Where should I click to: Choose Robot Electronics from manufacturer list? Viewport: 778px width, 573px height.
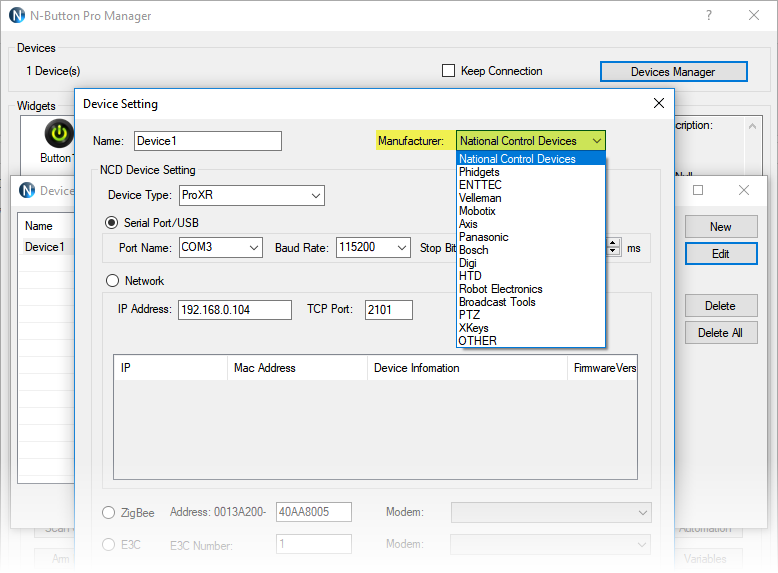click(x=530, y=289)
